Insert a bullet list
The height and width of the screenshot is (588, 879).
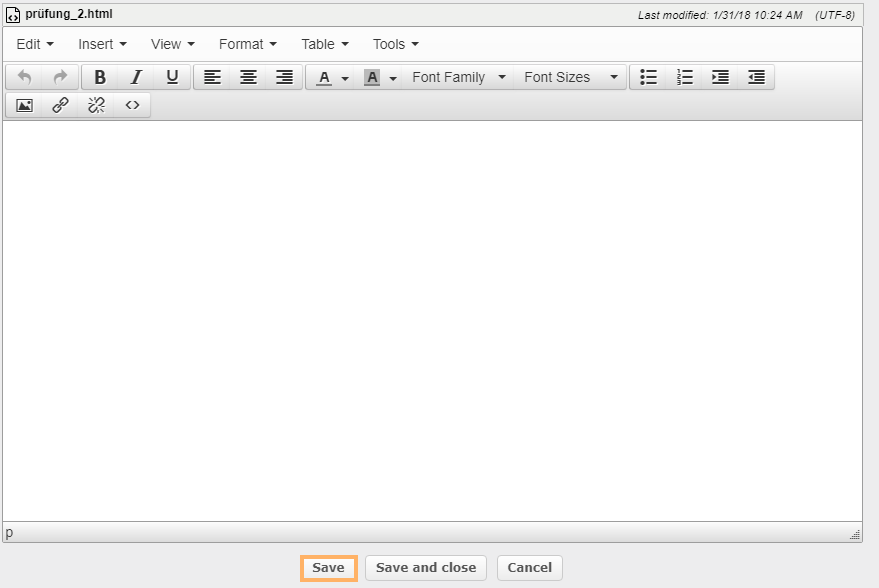coord(648,77)
